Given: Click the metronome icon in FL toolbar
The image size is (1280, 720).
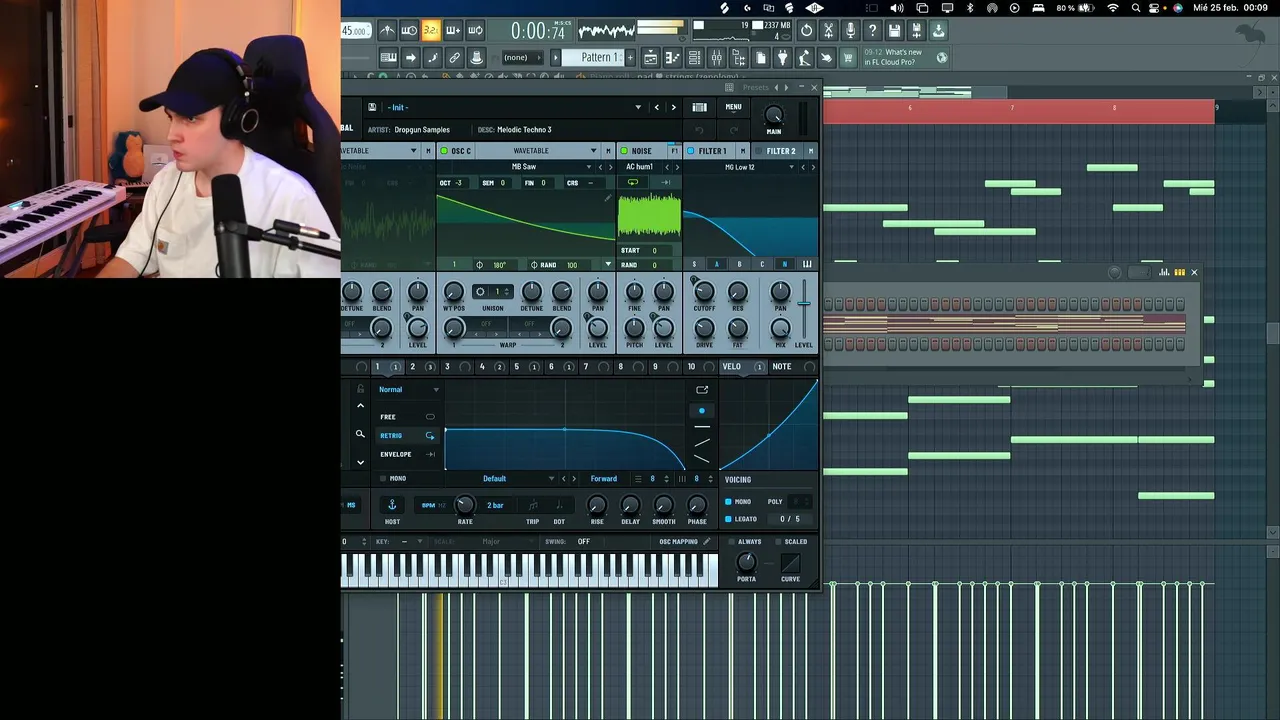Looking at the screenshot, I should click(387, 31).
